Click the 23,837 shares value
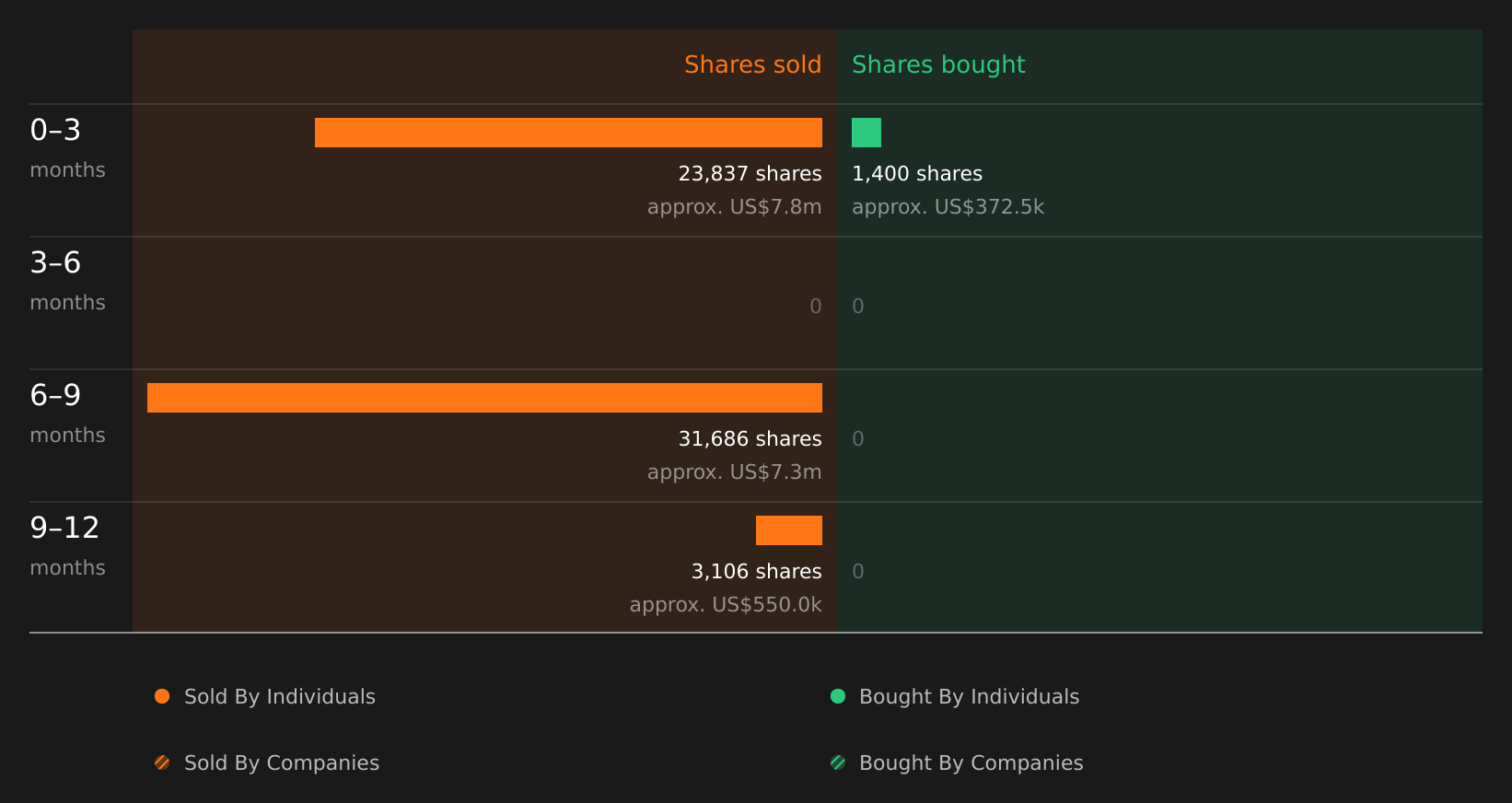This screenshot has height=803, width=1512. pos(750,174)
